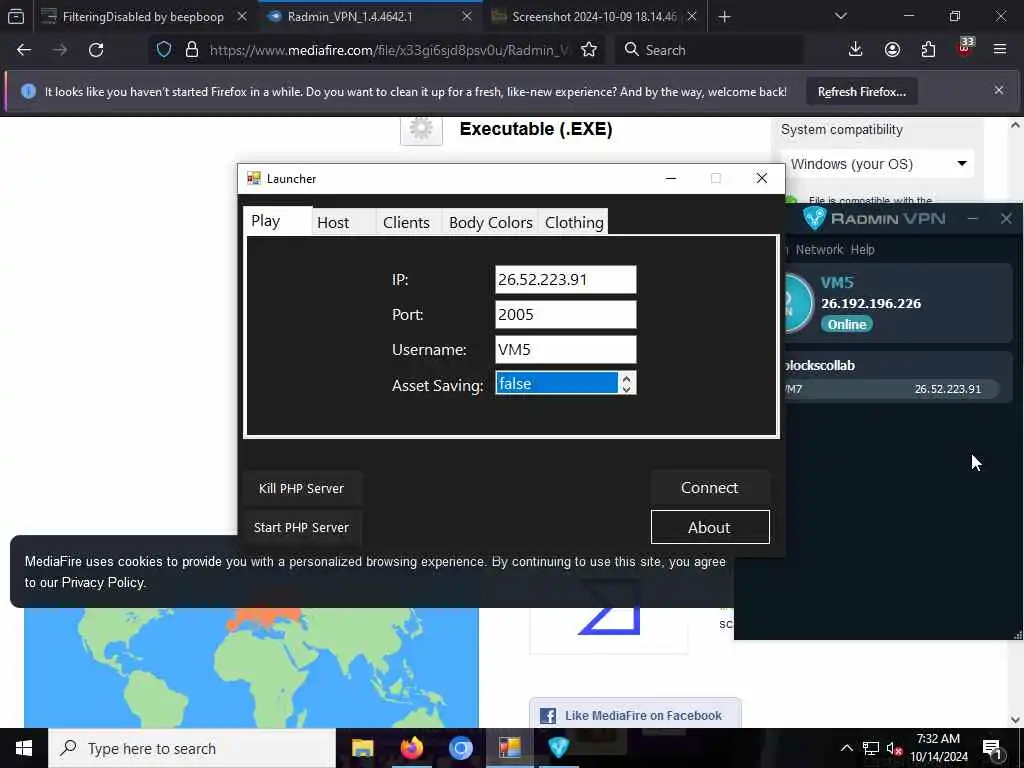Screen dimensions: 1024x768
Task: Click VM5 name in Radmin VPN
Action: tap(837, 283)
